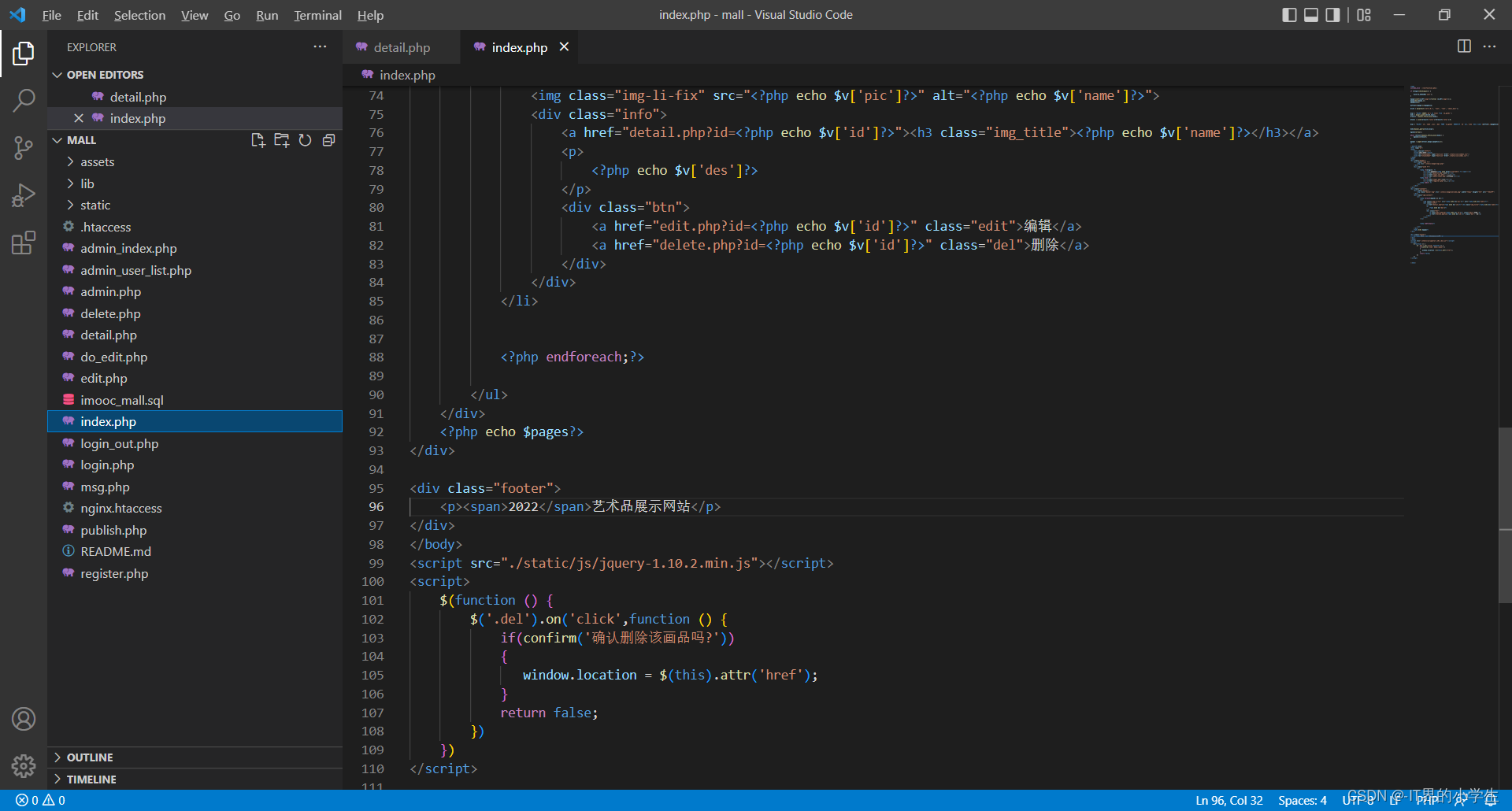1512x811 pixels.
Task: Open the Manage gear icon
Action: pyautogui.click(x=24, y=765)
